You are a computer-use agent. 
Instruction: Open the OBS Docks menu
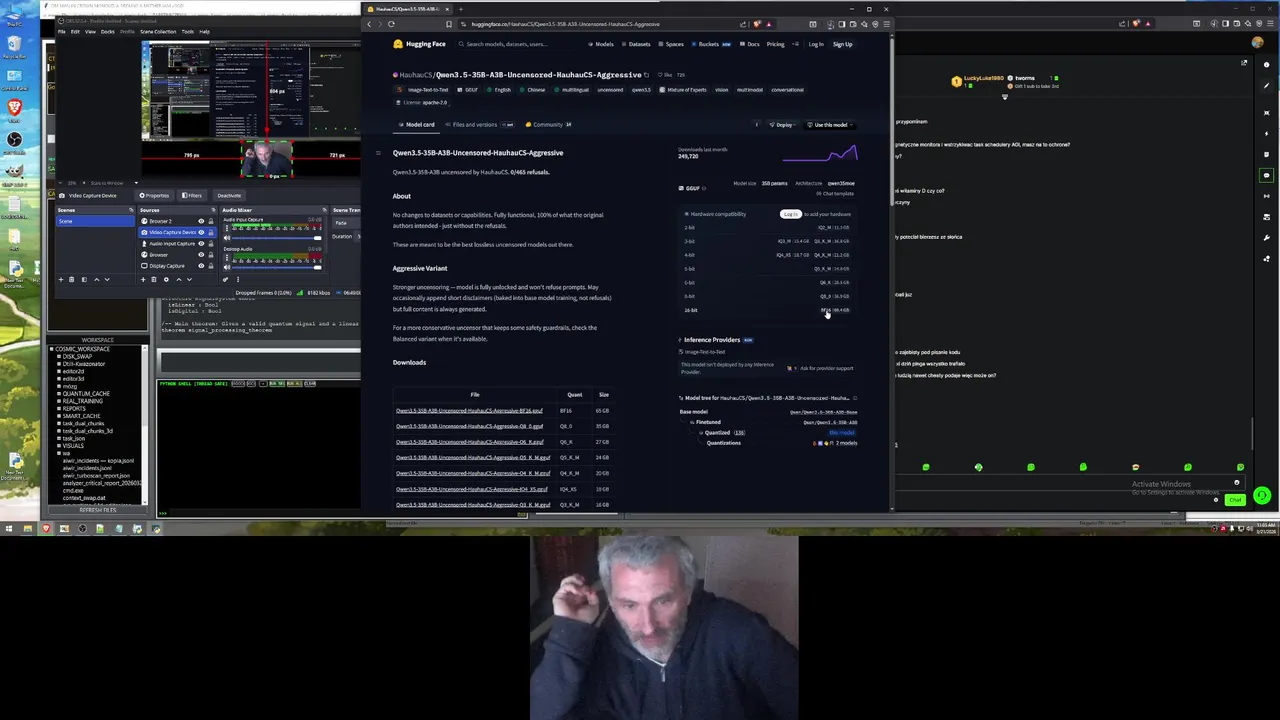pyautogui.click(x=108, y=31)
